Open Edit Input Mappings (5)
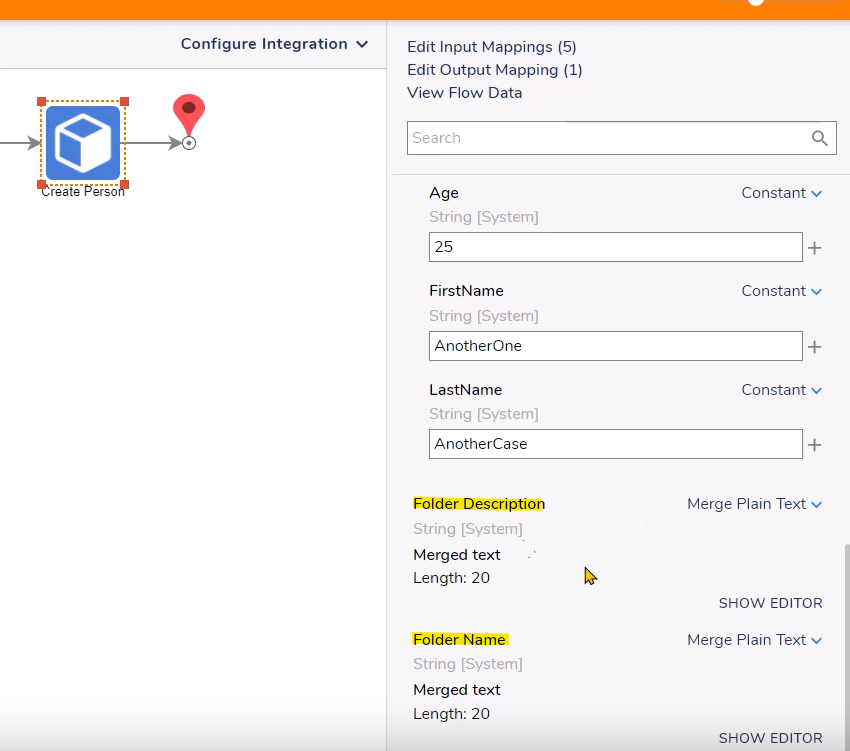 tap(492, 47)
